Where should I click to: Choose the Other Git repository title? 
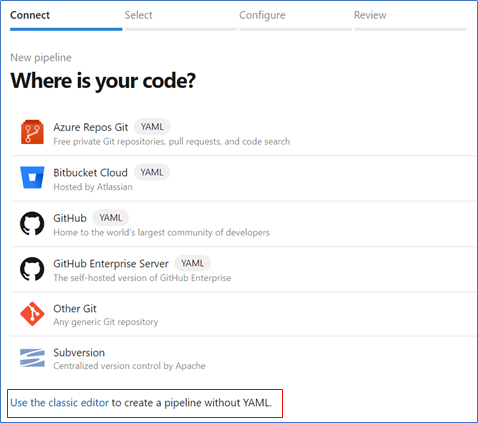[75, 309]
